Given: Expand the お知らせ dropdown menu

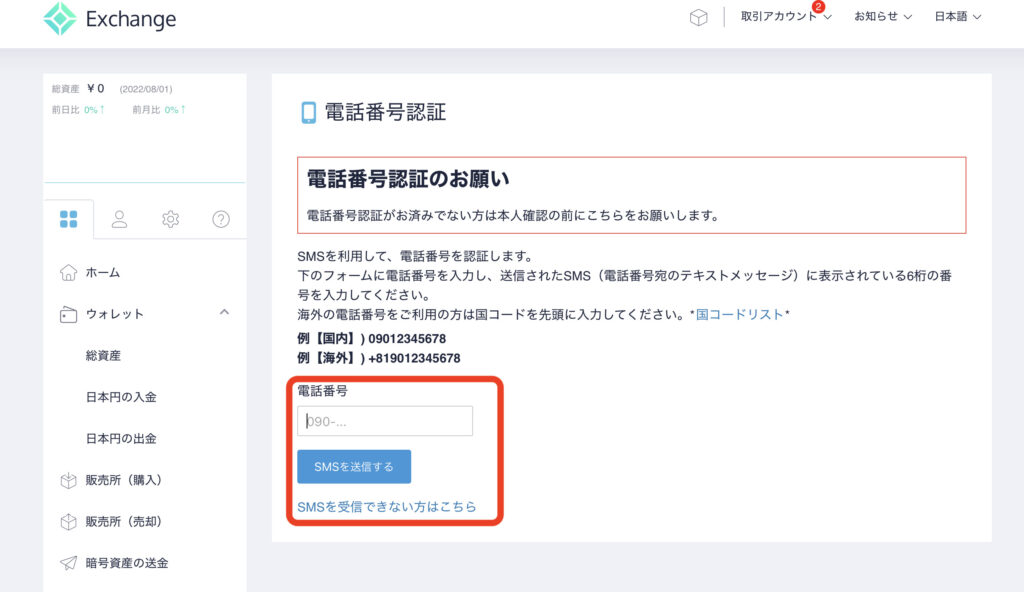Looking at the screenshot, I should coord(882,17).
